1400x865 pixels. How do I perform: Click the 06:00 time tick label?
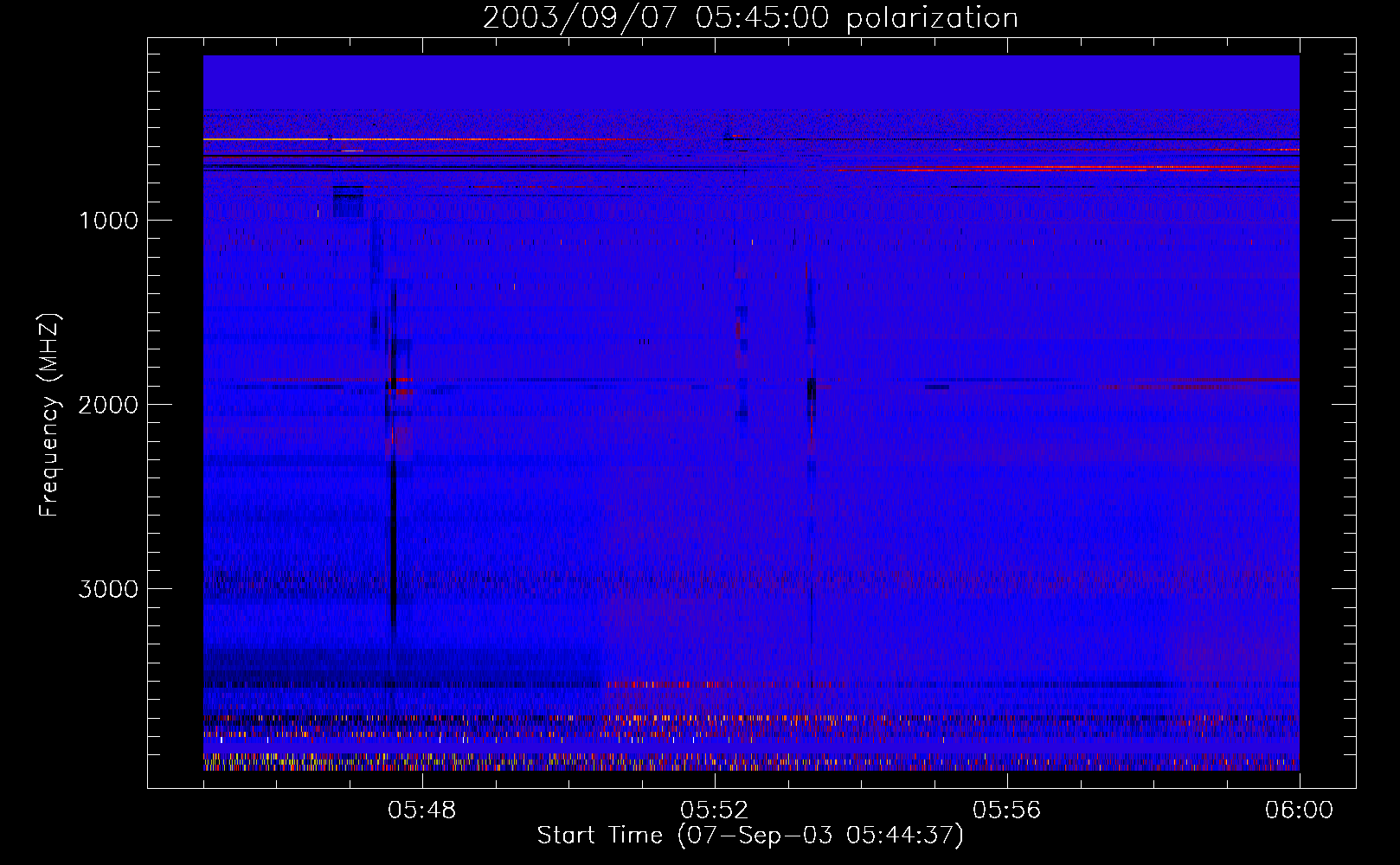(1299, 811)
